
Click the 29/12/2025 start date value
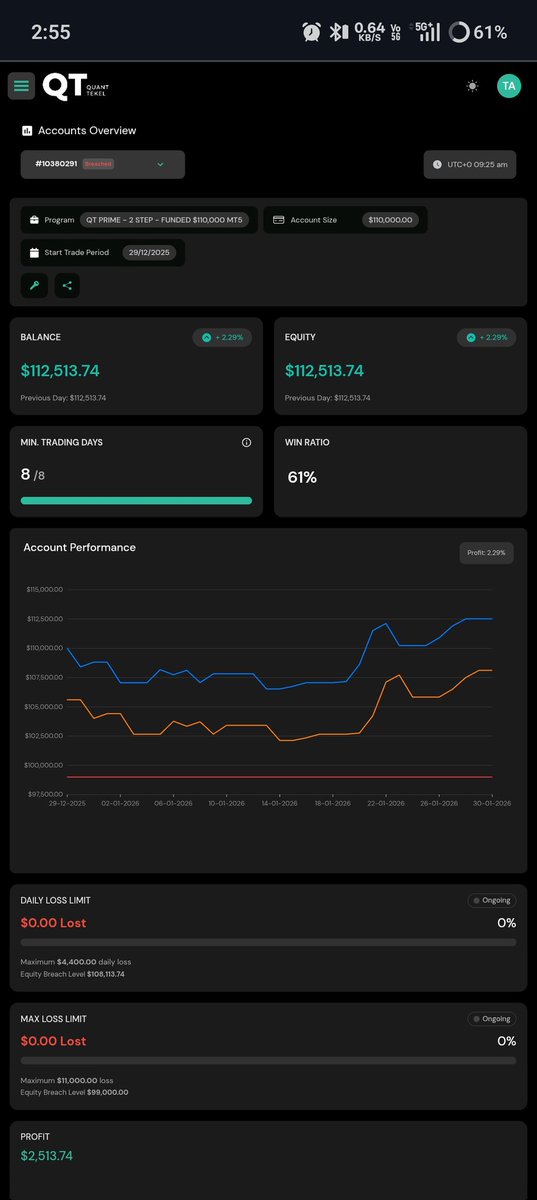150,253
